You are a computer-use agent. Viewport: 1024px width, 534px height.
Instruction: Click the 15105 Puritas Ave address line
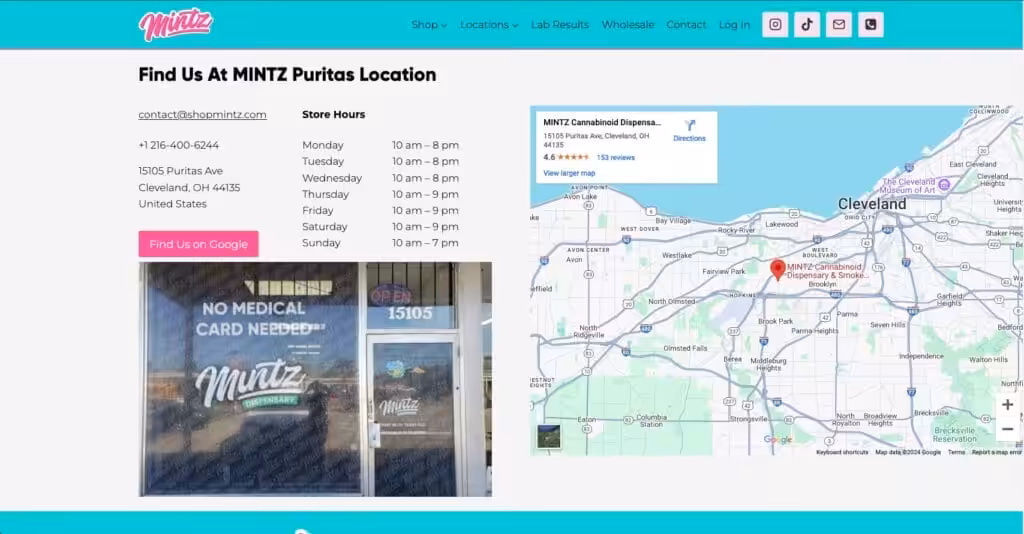pyautogui.click(x=181, y=171)
